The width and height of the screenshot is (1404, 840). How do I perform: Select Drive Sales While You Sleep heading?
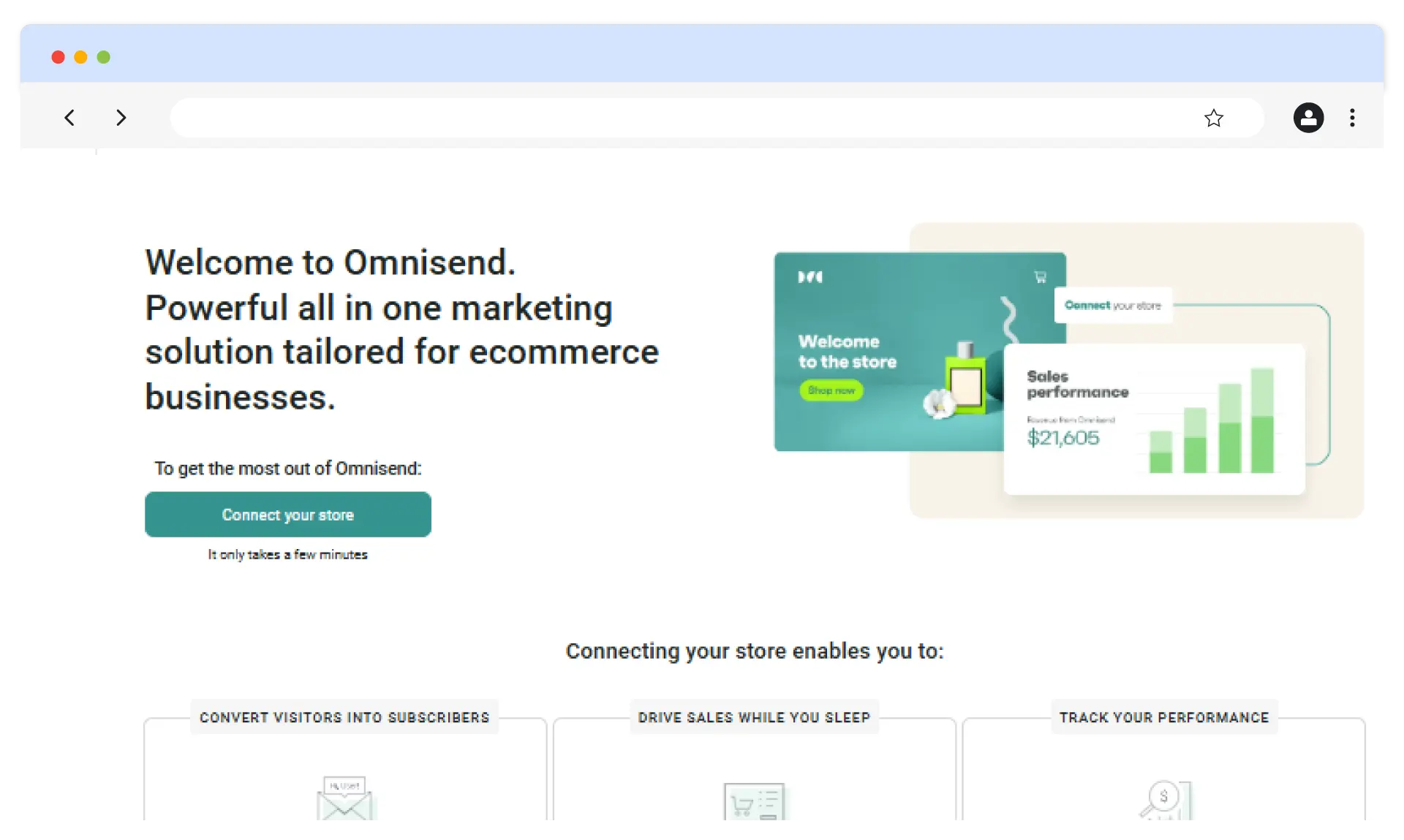click(754, 717)
